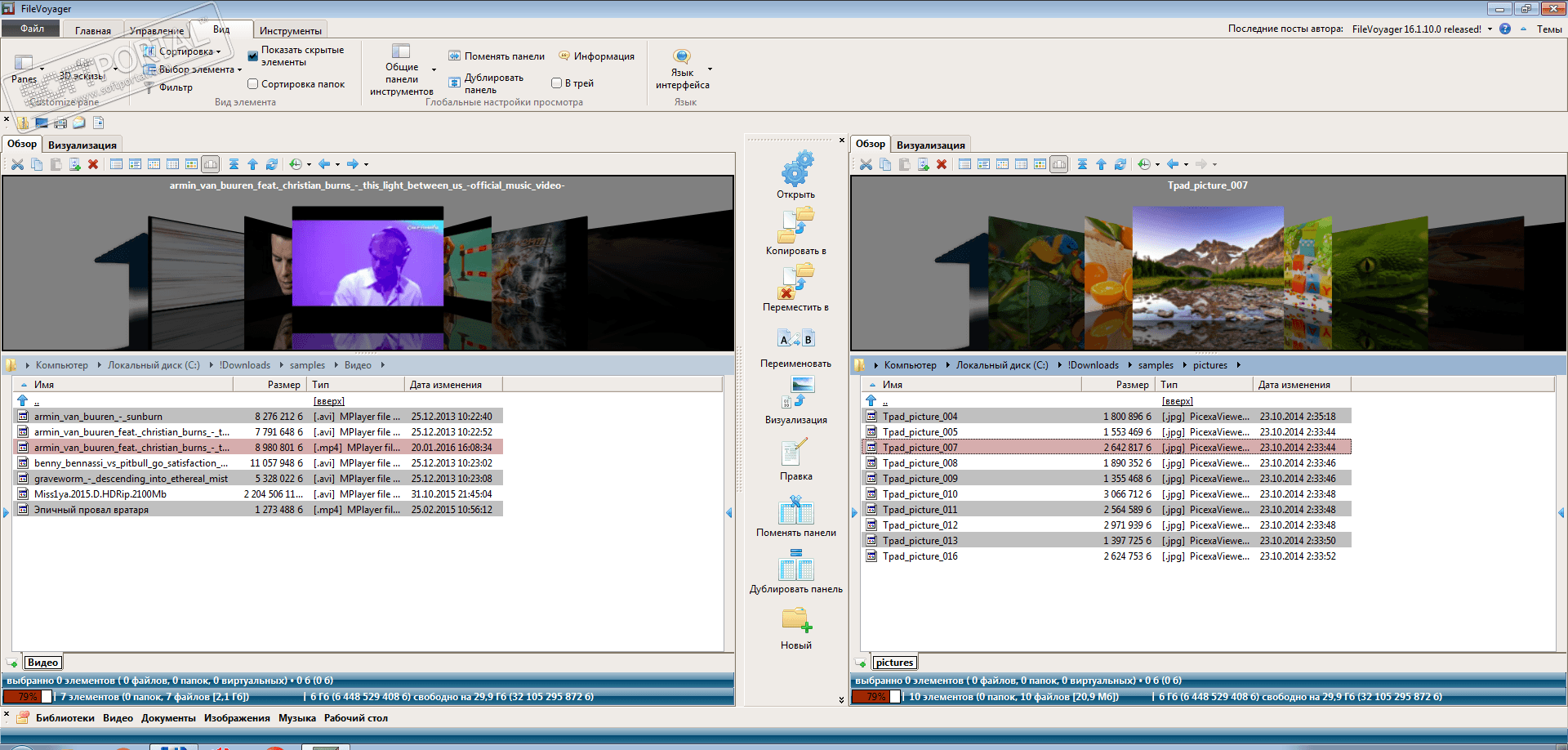1568x750 pixels.
Task: Toggle Показать скрытые элементы checkbox
Action: (x=252, y=56)
